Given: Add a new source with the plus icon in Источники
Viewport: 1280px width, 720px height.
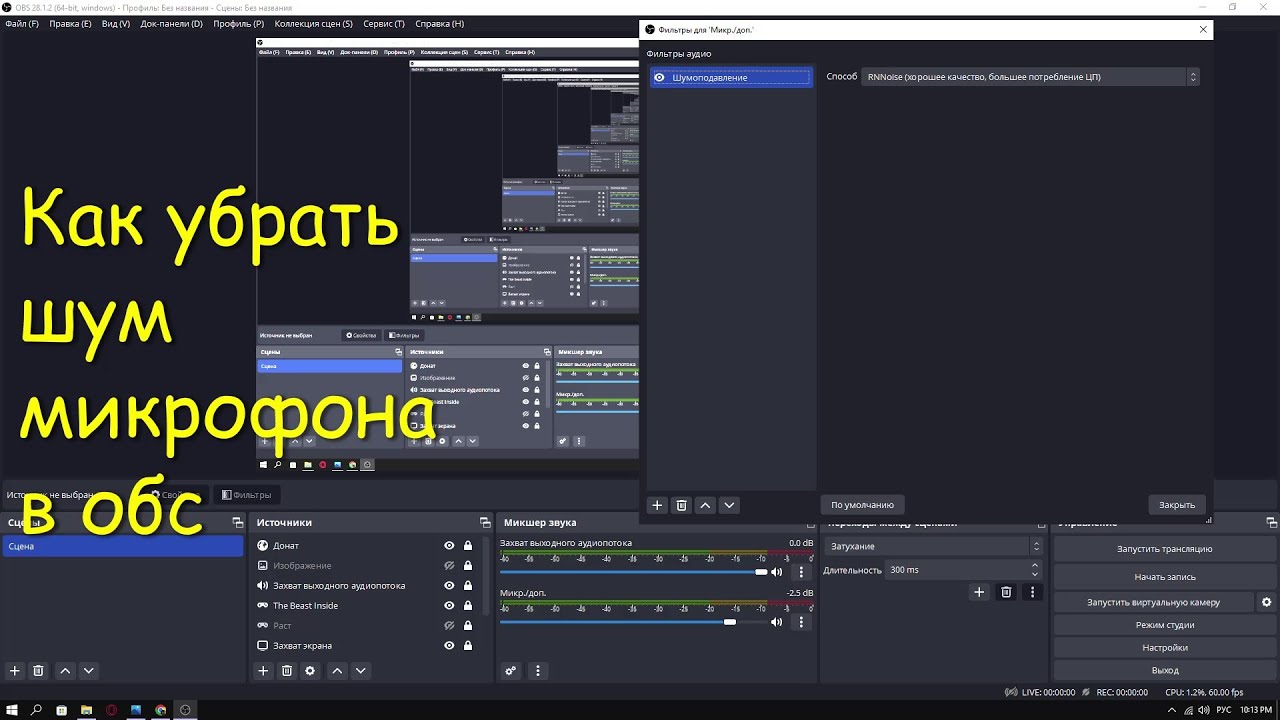Looking at the screenshot, I should coord(263,671).
